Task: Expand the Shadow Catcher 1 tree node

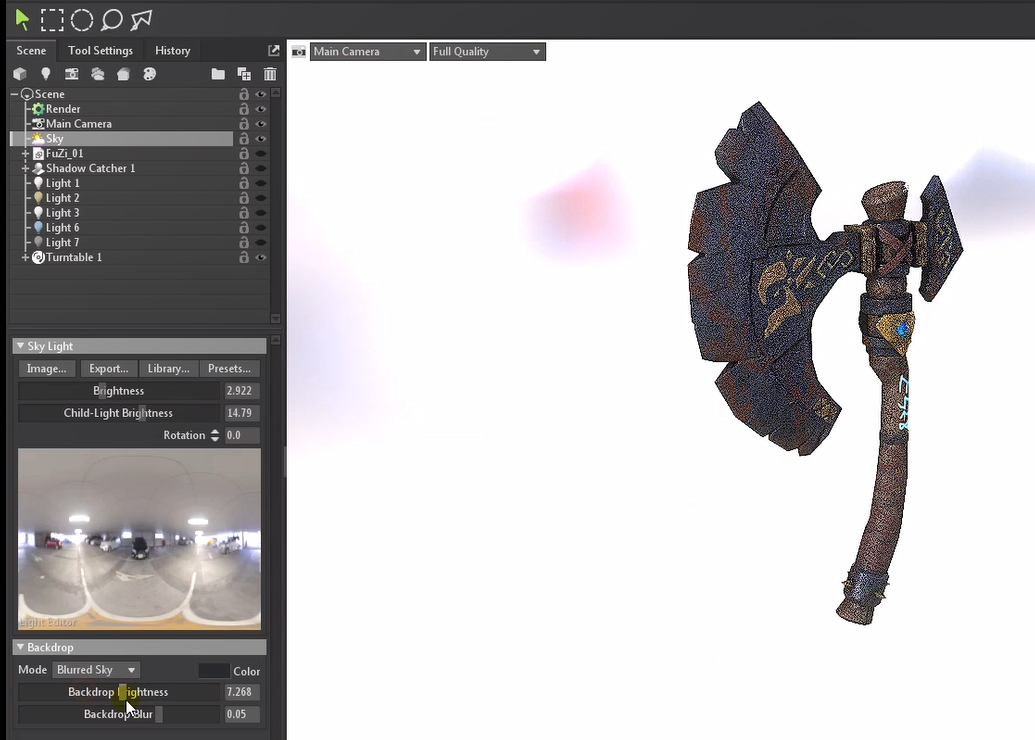Action: click(x=25, y=169)
